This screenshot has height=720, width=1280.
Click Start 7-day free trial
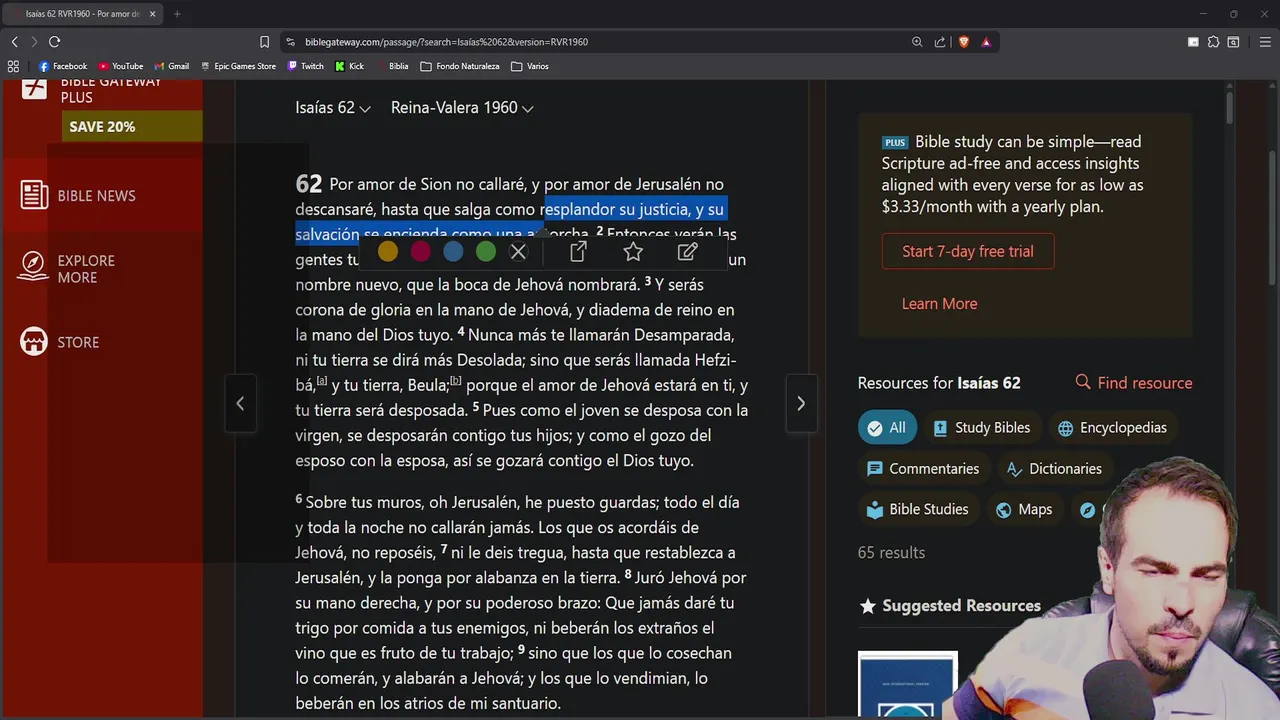click(x=968, y=251)
